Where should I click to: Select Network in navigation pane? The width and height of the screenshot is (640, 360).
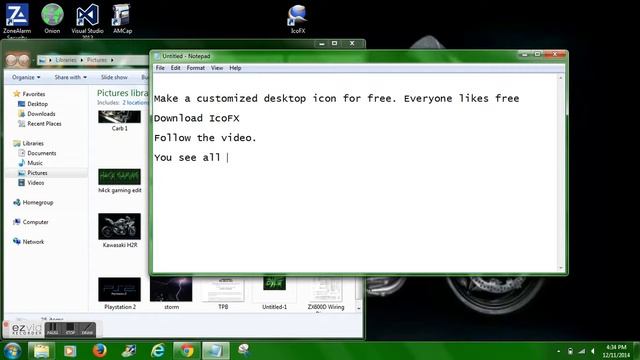pos(33,242)
